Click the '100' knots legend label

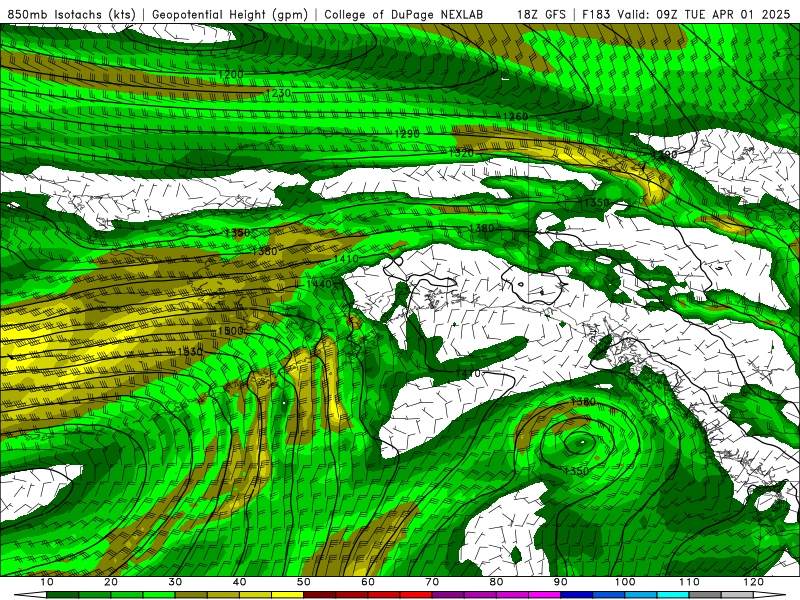click(x=624, y=582)
